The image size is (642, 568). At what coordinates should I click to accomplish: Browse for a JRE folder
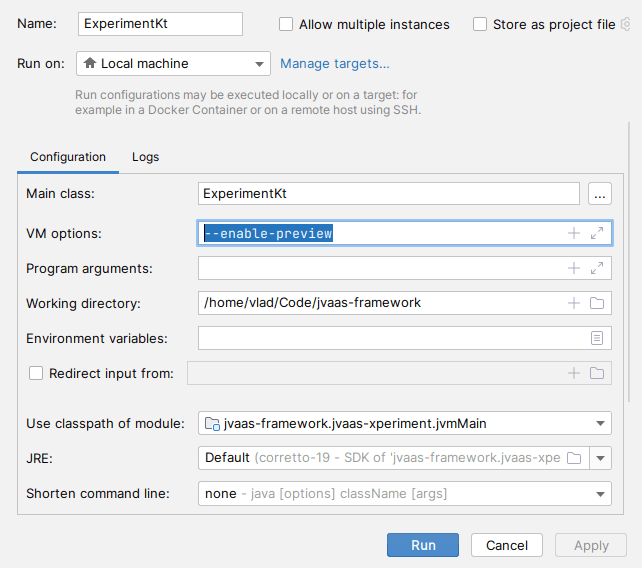(574, 458)
